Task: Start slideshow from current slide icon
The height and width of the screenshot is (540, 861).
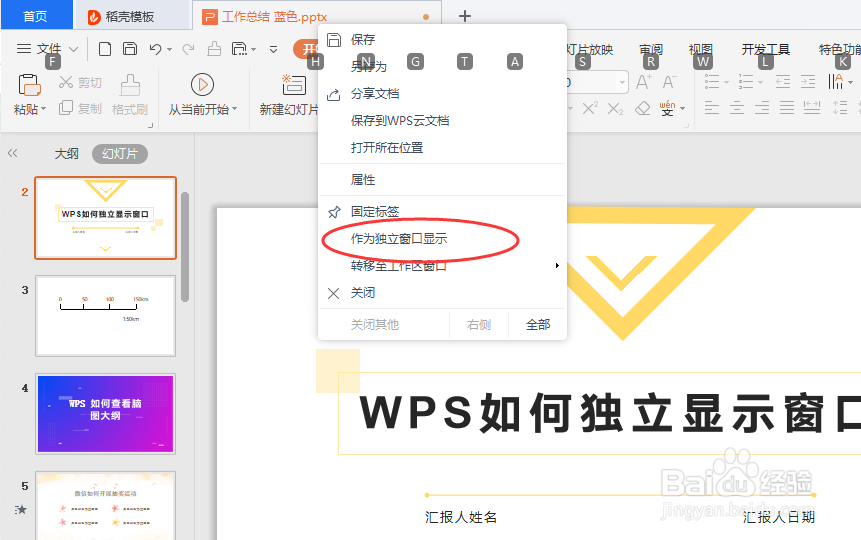Action: [x=202, y=85]
